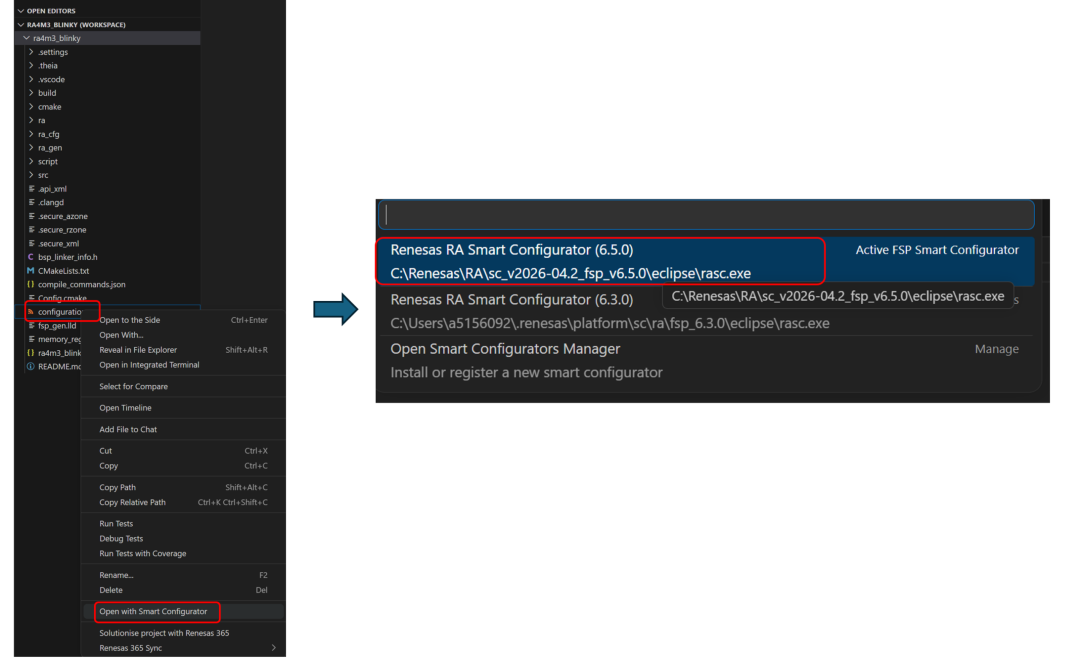This screenshot has height=659, width=1080.
Task: Click the orange icon of configuration file
Action: [30, 312]
